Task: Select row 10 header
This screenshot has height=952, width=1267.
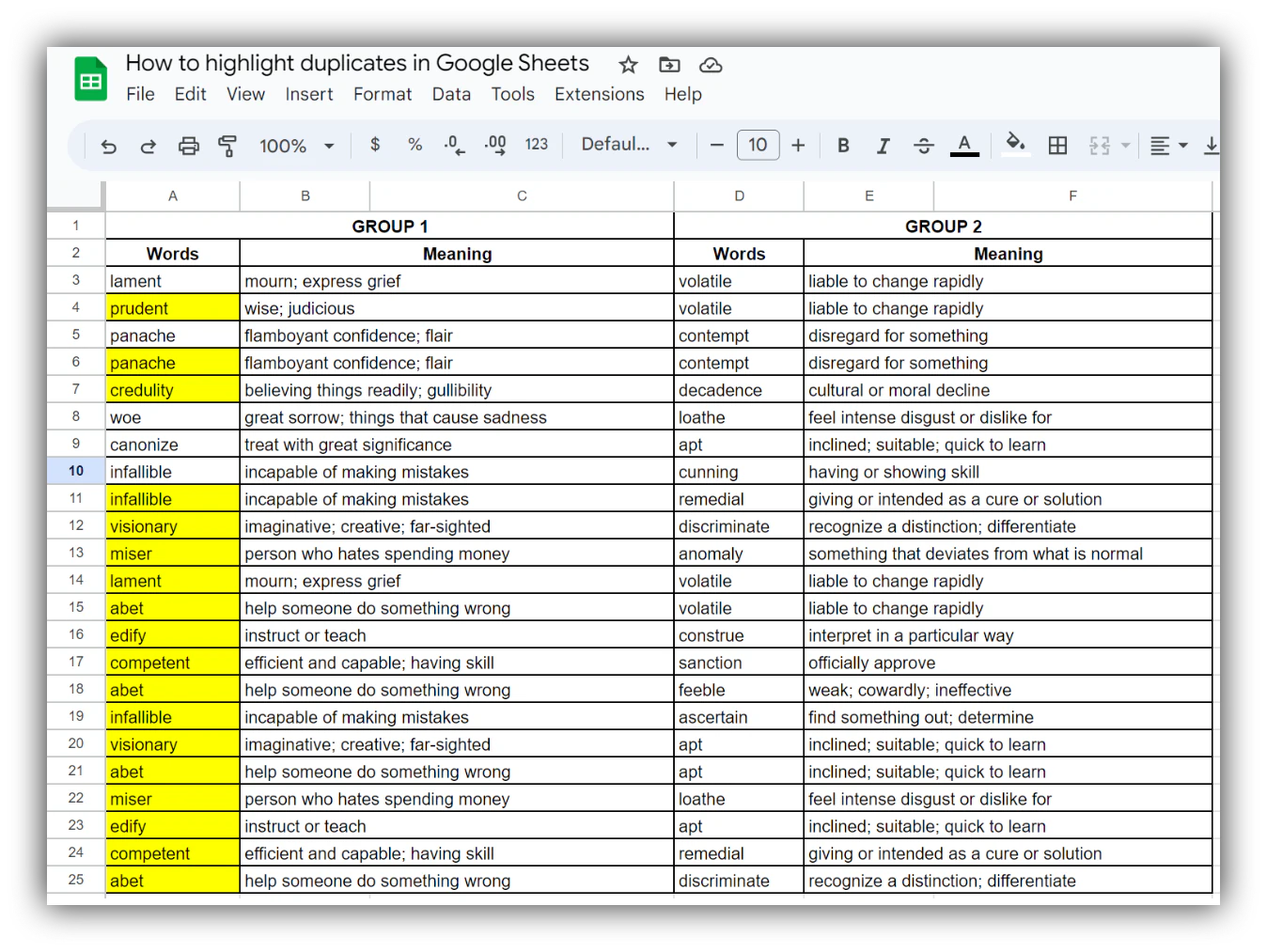Action: pos(76,471)
